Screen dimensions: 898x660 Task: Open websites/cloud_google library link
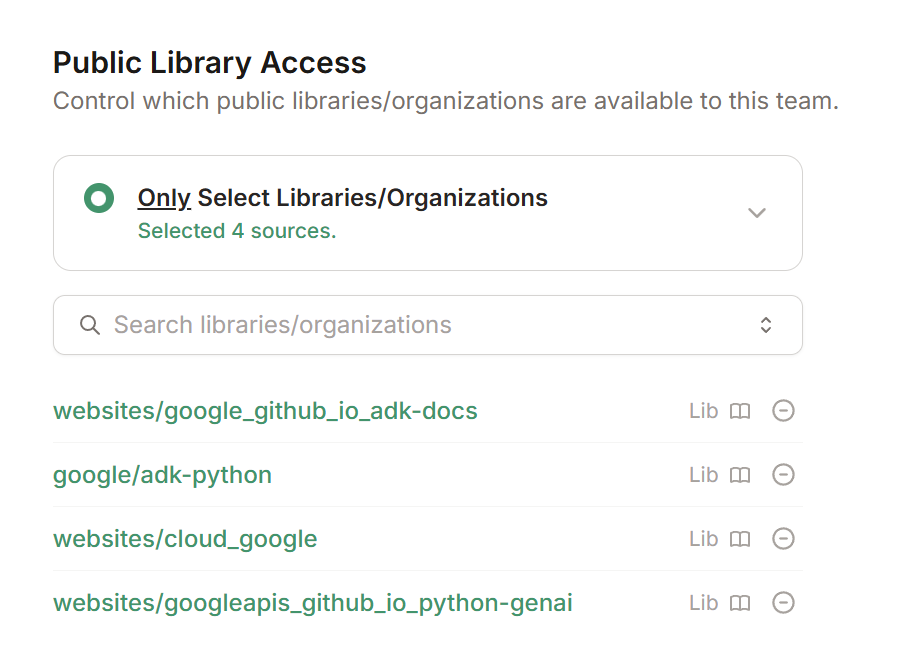coord(185,540)
